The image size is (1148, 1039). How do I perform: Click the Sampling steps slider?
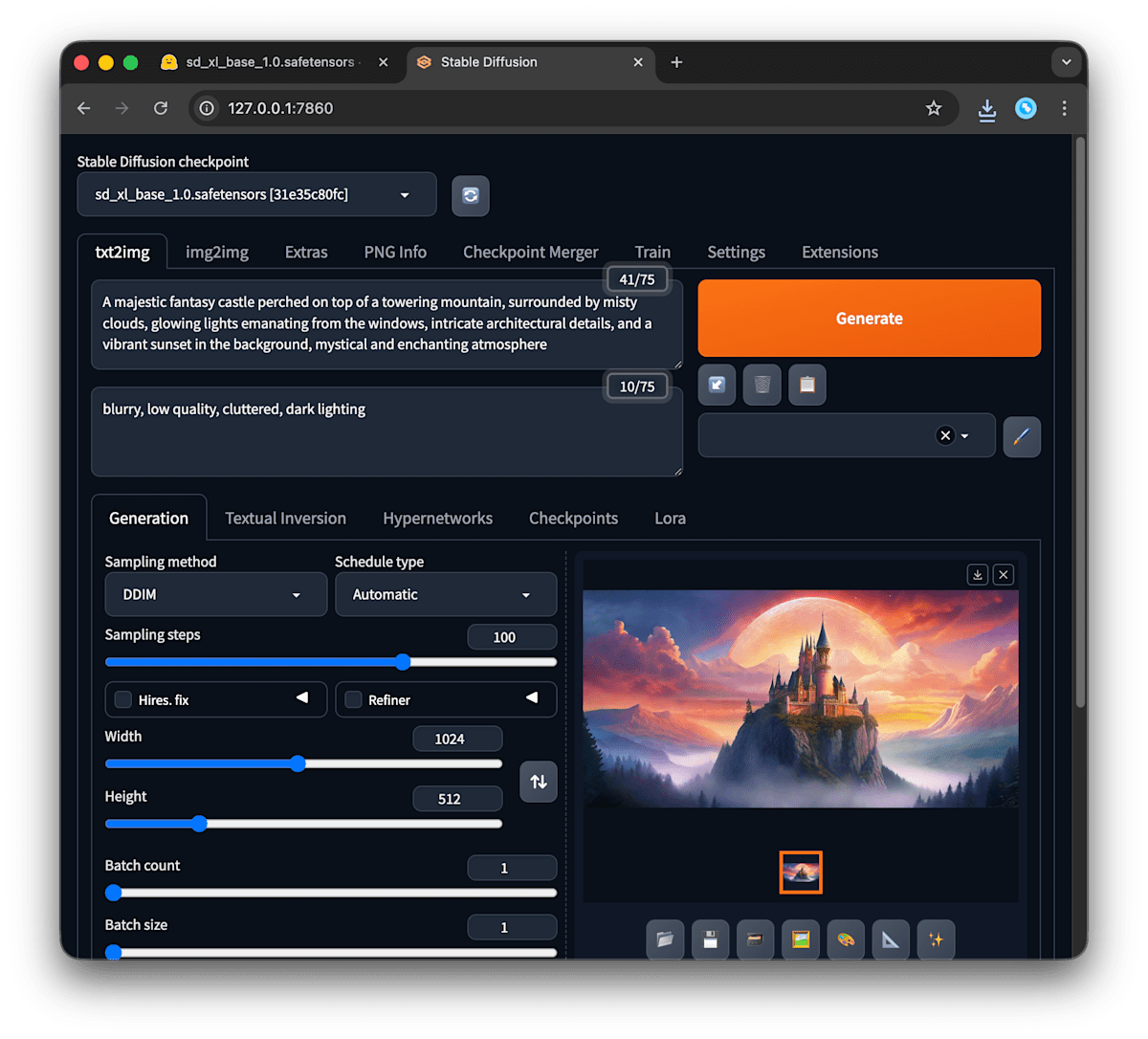tap(331, 662)
